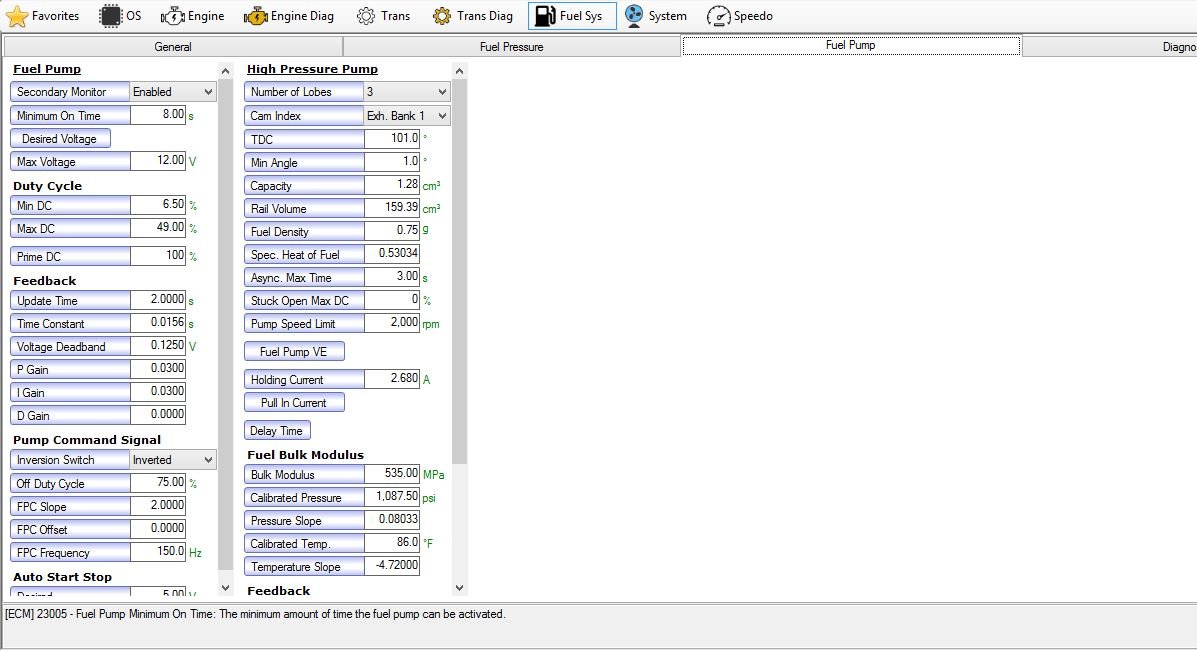Click the Min DC value field

pyautogui.click(x=158, y=205)
